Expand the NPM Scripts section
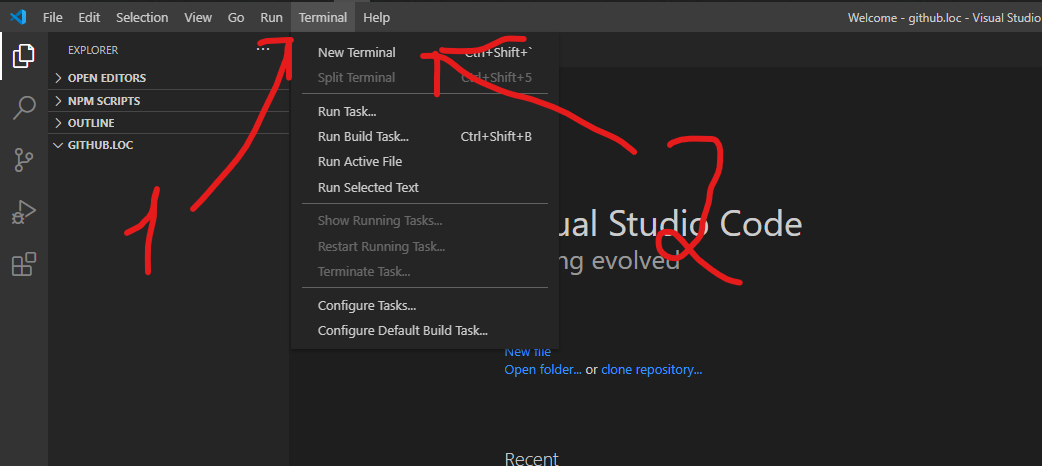Viewport: 1042px width, 466px height. point(169,101)
